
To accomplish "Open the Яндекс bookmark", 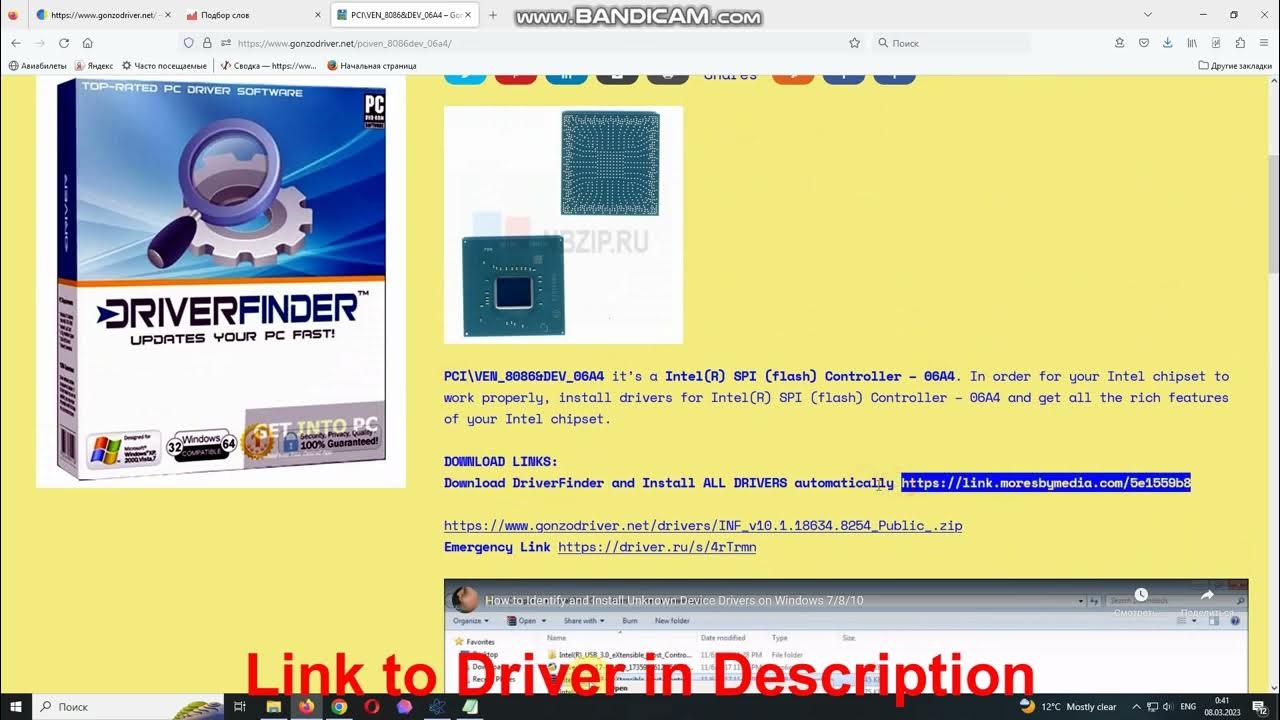I will pos(94,65).
